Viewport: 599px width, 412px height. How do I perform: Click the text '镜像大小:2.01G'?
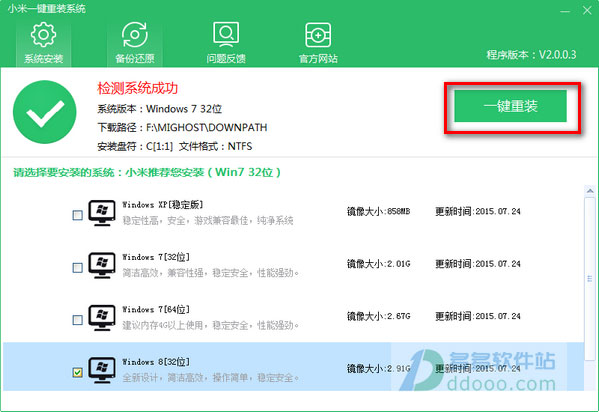click(378, 264)
